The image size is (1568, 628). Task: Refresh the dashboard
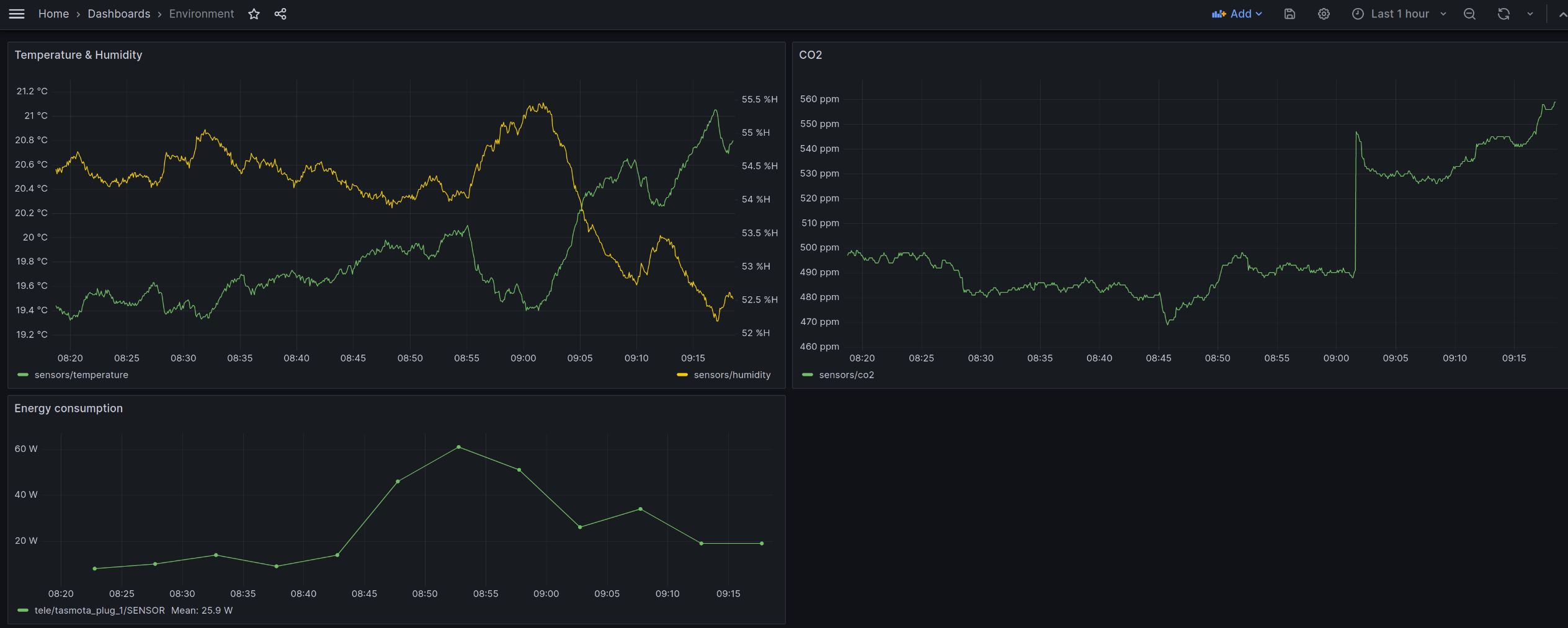click(1503, 14)
